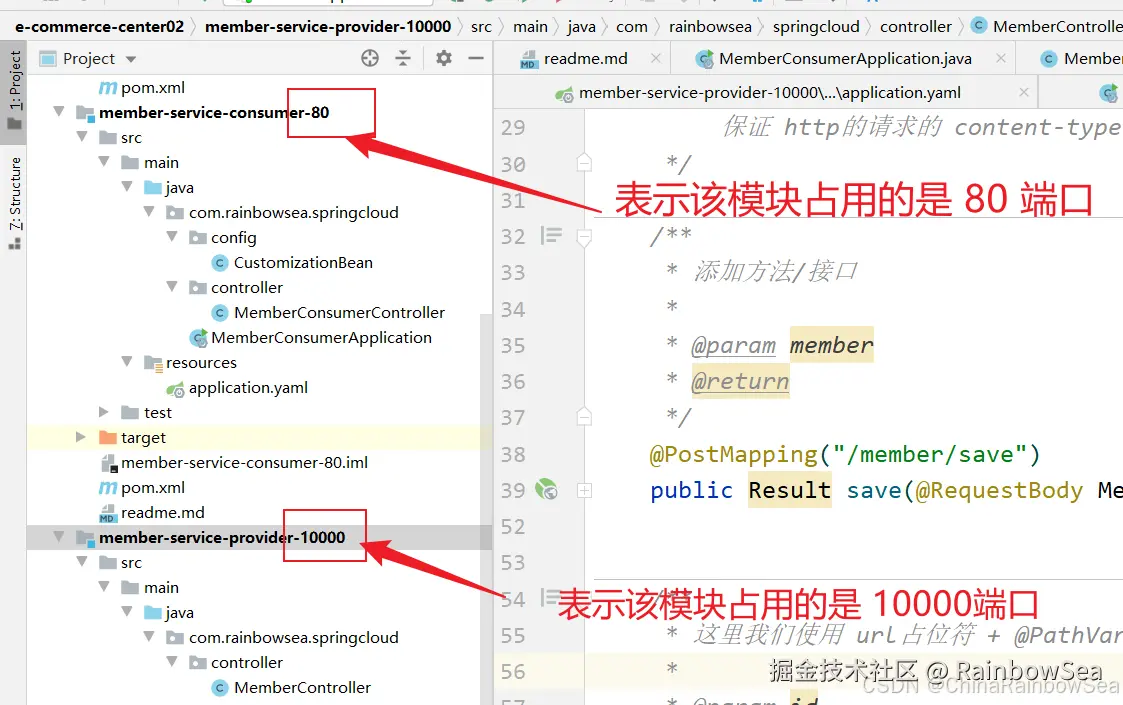Viewport: 1123px width, 705px height.
Task: Select CustomizationBean class
Action: click(303, 262)
